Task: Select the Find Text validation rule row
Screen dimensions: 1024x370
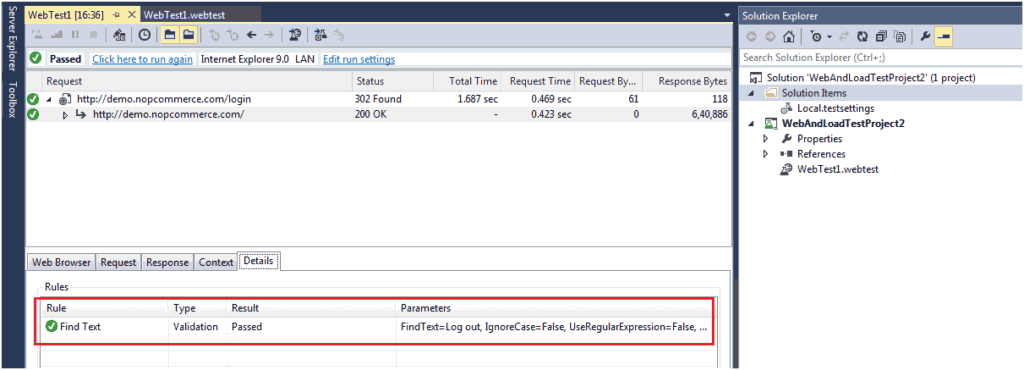Action: 376,326
